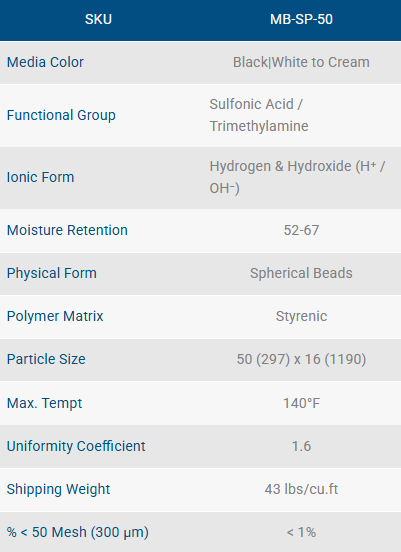The image size is (401, 552).
Task: Select the Black|White to Cream value
Action: [x=301, y=62]
